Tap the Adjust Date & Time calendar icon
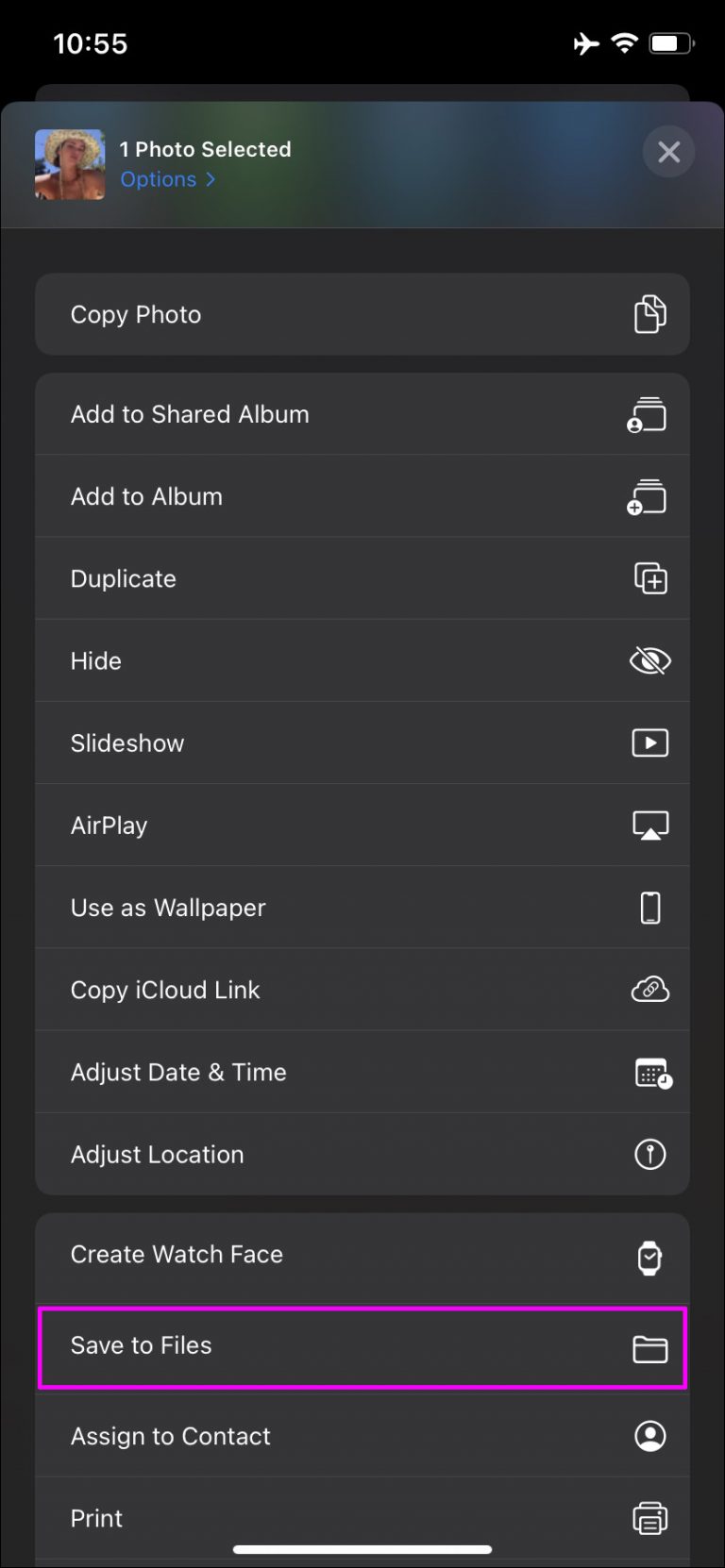 (652, 1073)
